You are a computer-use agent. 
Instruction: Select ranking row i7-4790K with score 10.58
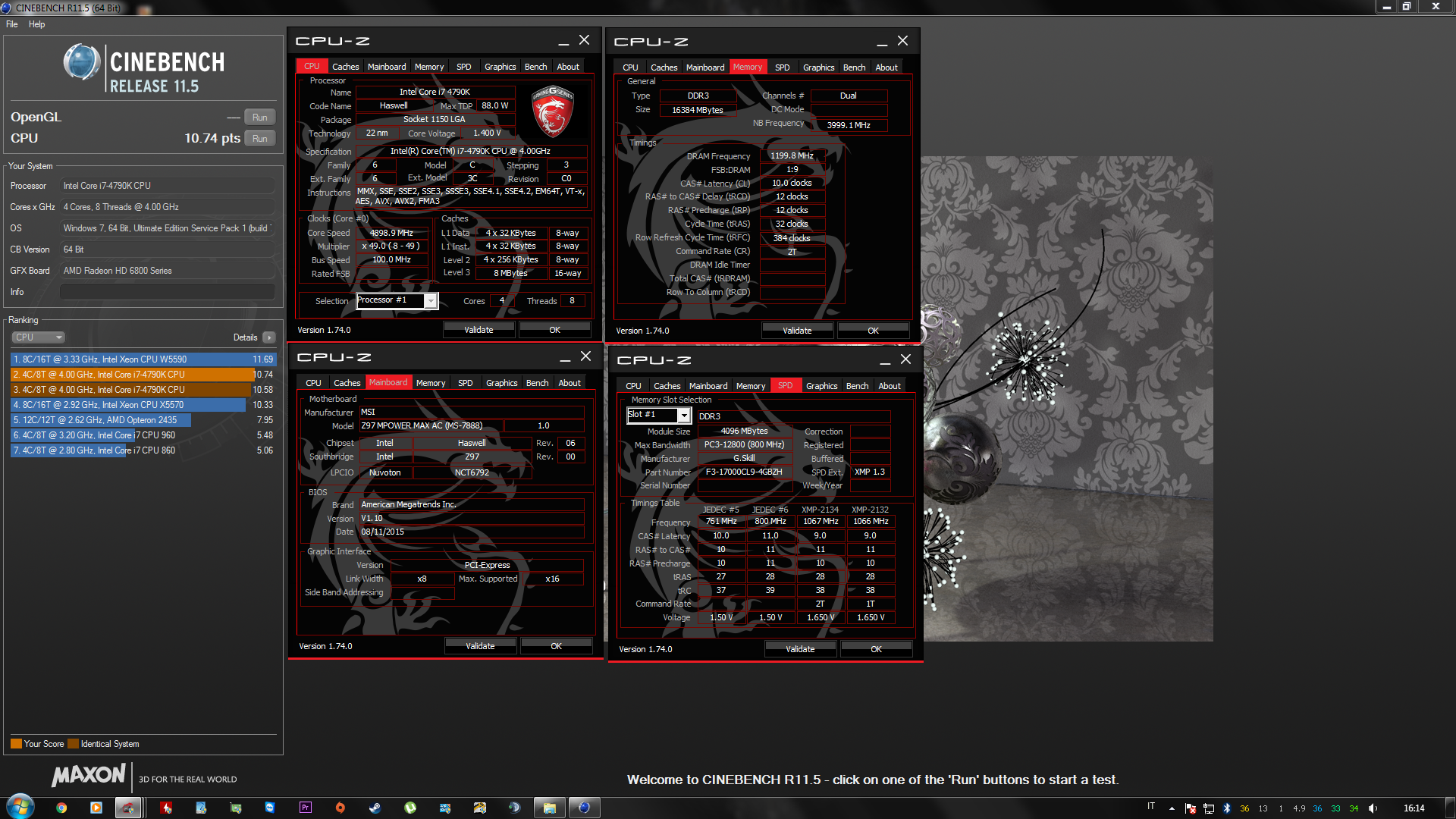point(143,390)
